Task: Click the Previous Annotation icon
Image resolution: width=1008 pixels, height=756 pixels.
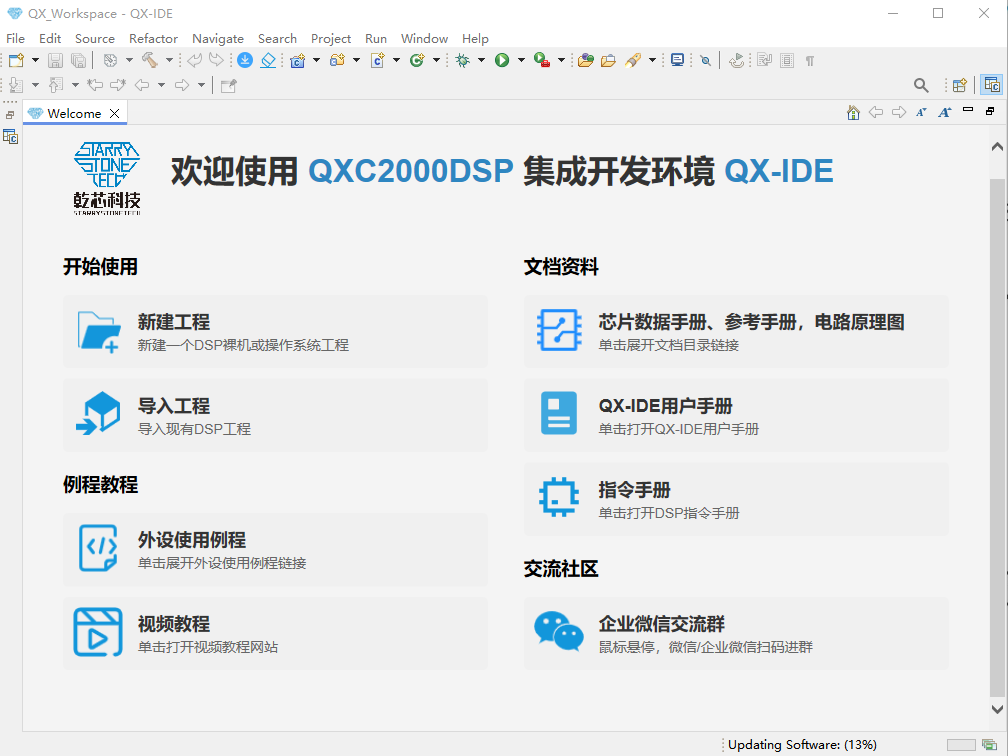Action: pyautogui.click(x=56, y=85)
